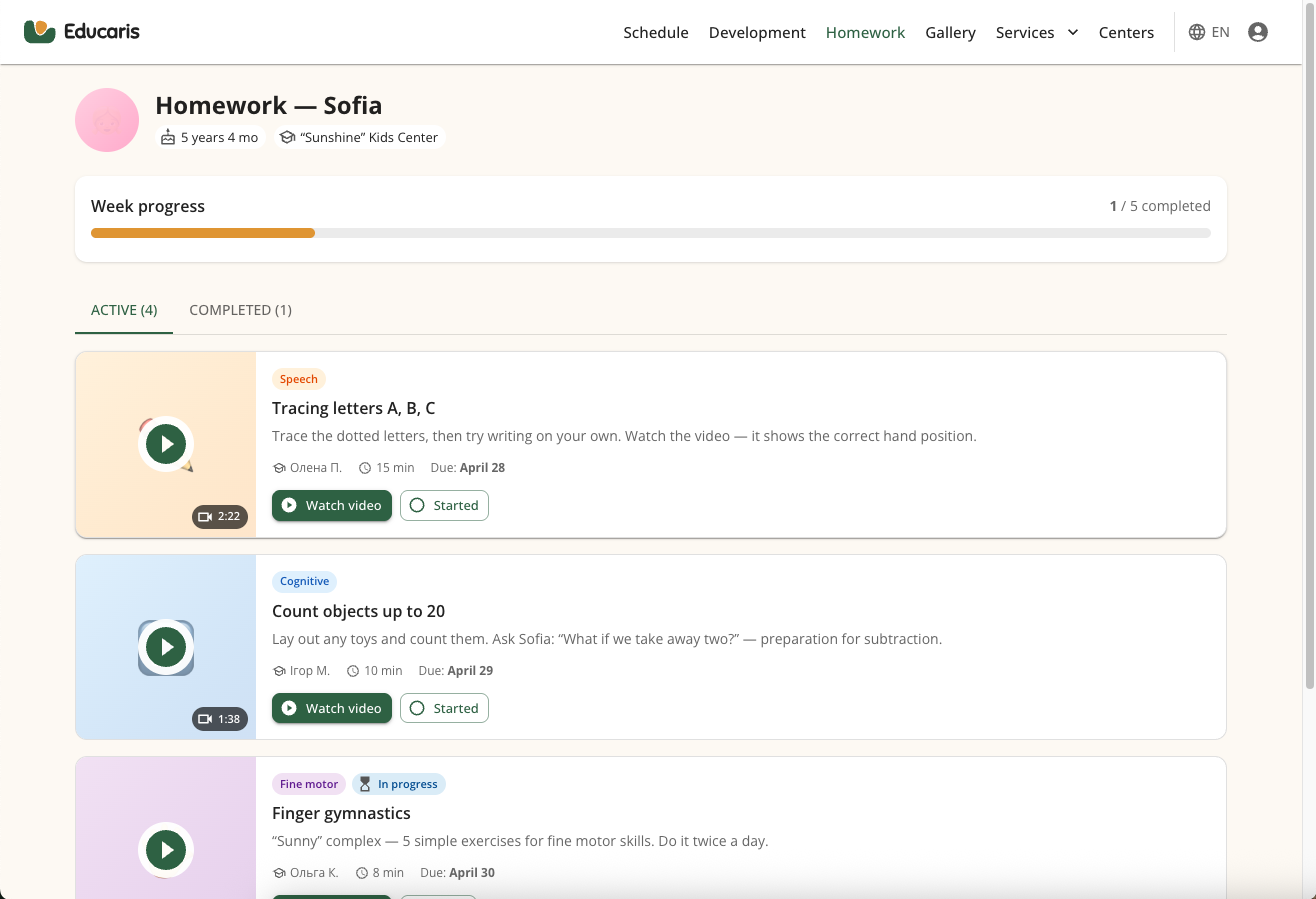
Task: Click the Educaris logo icon
Action: pos(40,32)
